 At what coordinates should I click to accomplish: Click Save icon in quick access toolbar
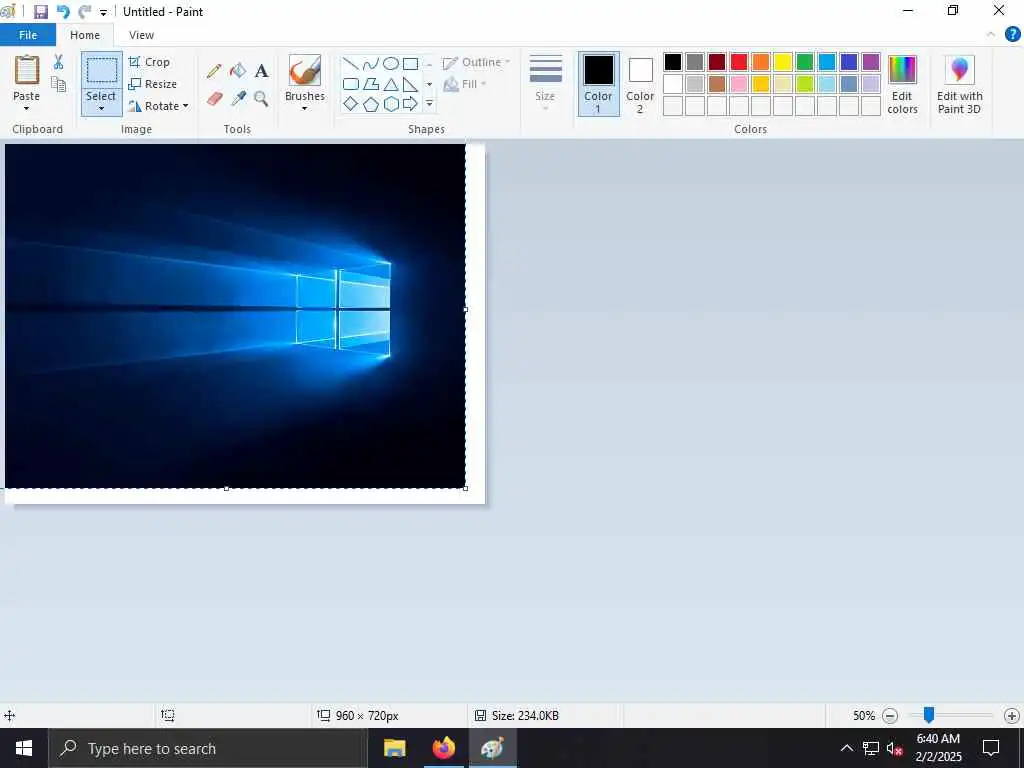pyautogui.click(x=40, y=12)
